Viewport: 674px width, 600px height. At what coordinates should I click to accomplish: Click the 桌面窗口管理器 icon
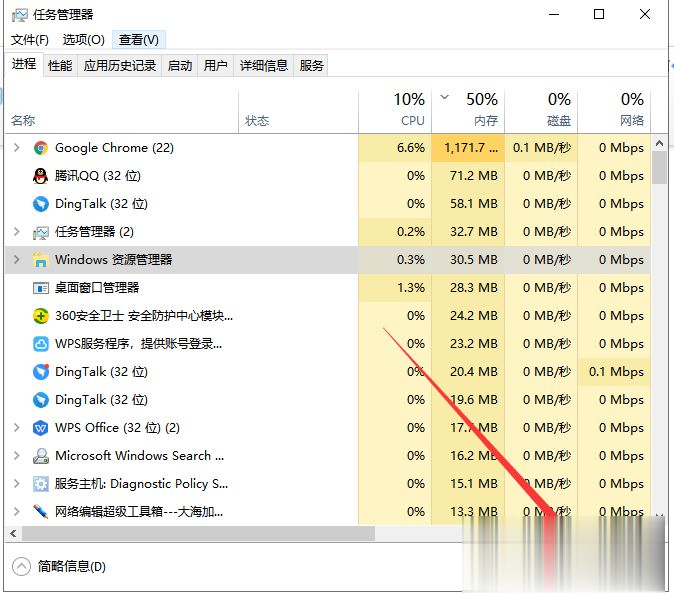coord(41,288)
